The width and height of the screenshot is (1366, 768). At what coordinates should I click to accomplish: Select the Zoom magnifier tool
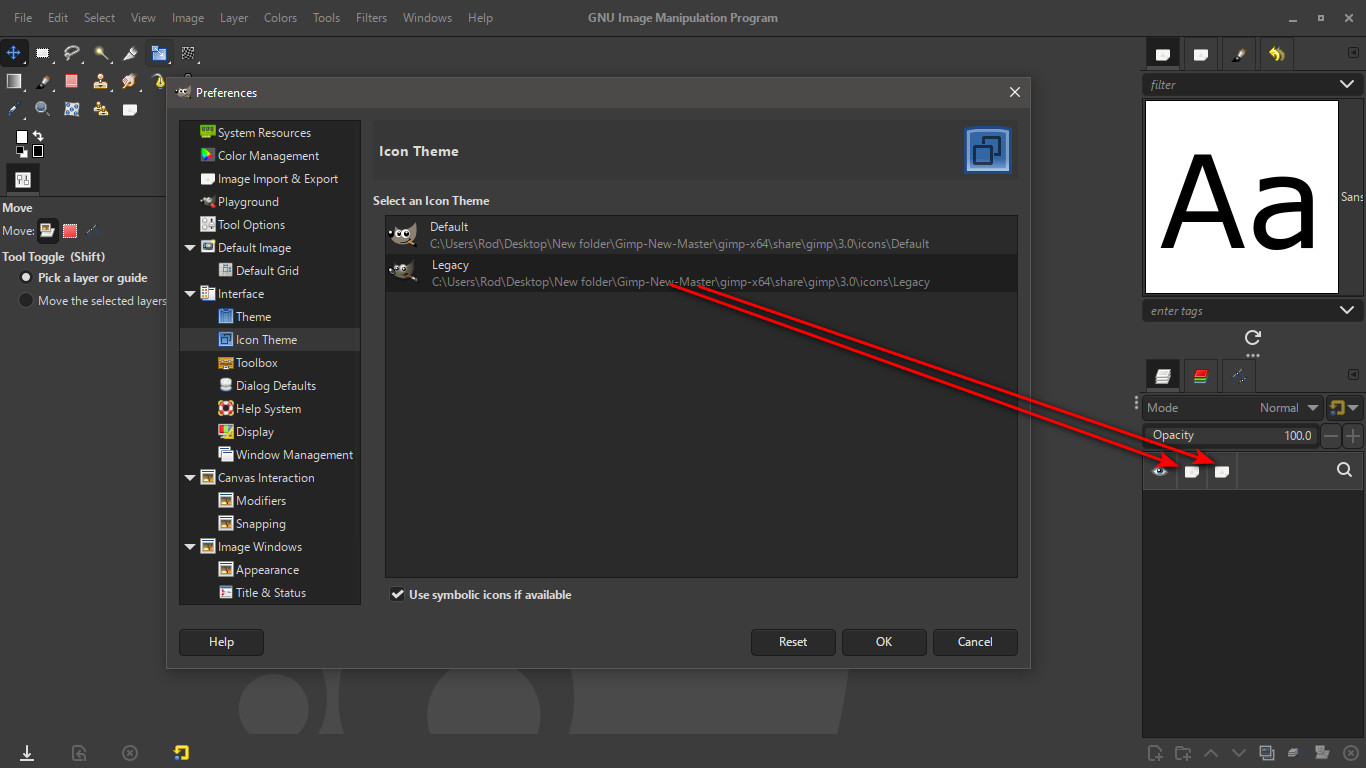point(43,109)
